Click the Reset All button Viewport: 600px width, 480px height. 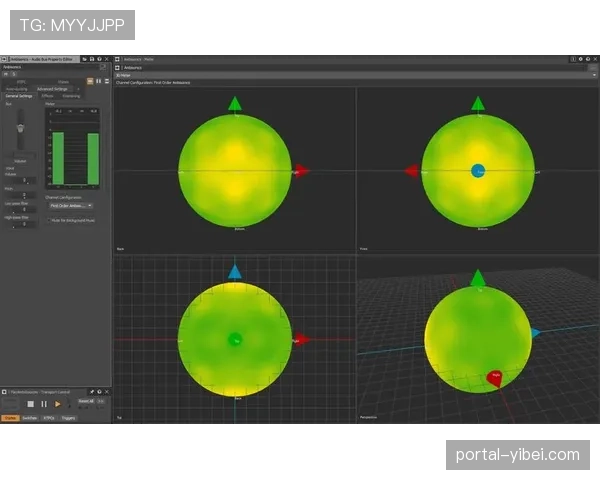(x=86, y=401)
